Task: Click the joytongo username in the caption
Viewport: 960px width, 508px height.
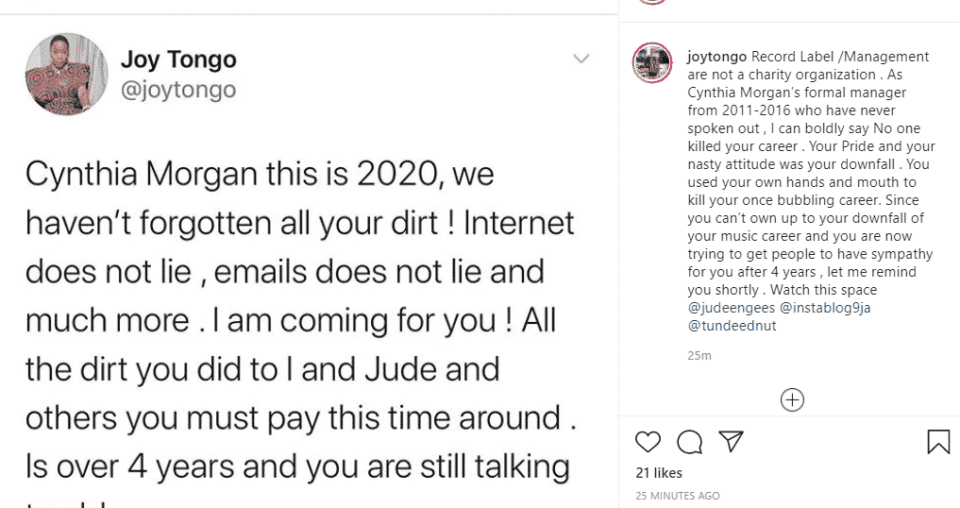Action: pos(717,56)
